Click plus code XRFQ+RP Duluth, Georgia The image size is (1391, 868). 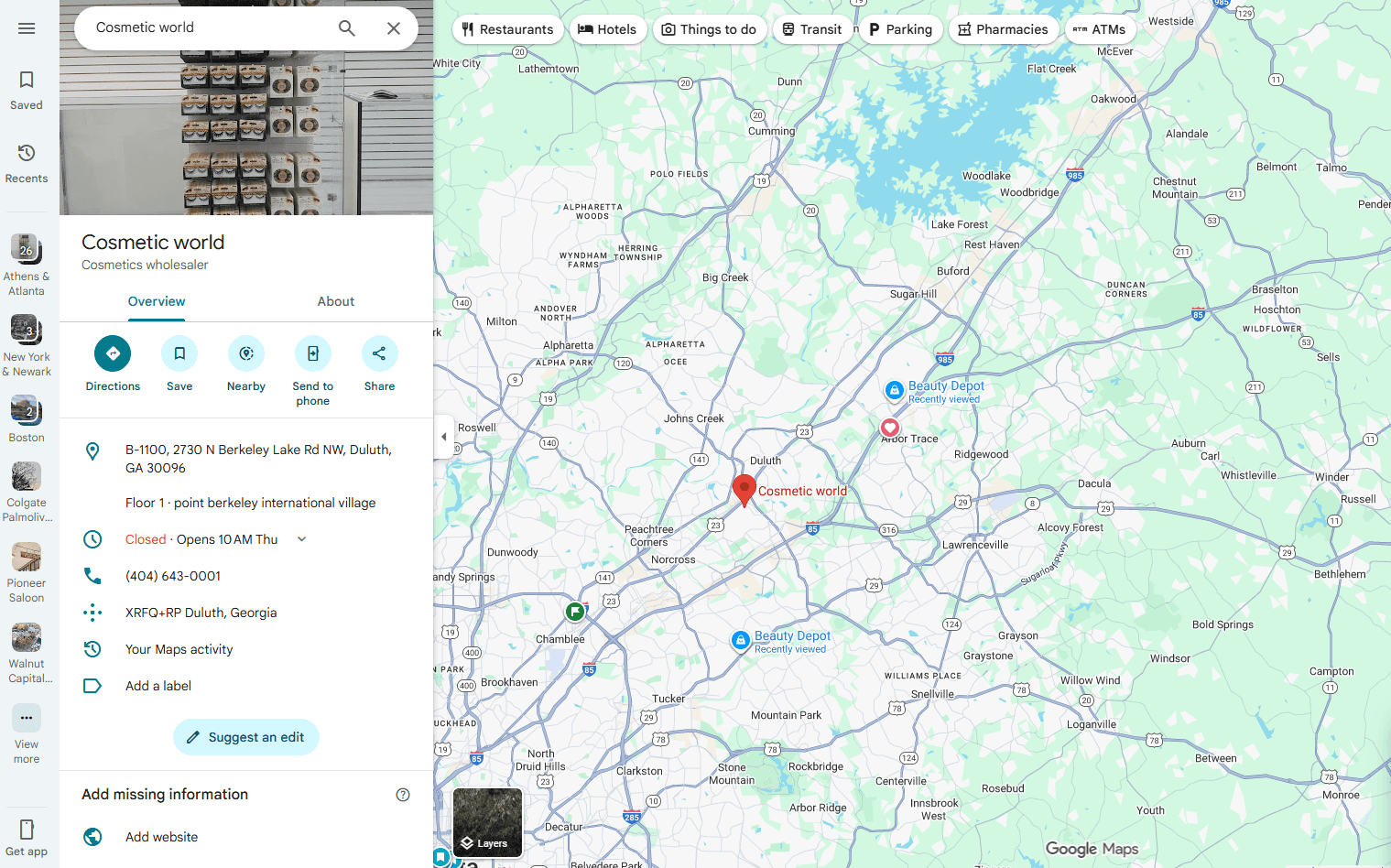[x=201, y=613]
